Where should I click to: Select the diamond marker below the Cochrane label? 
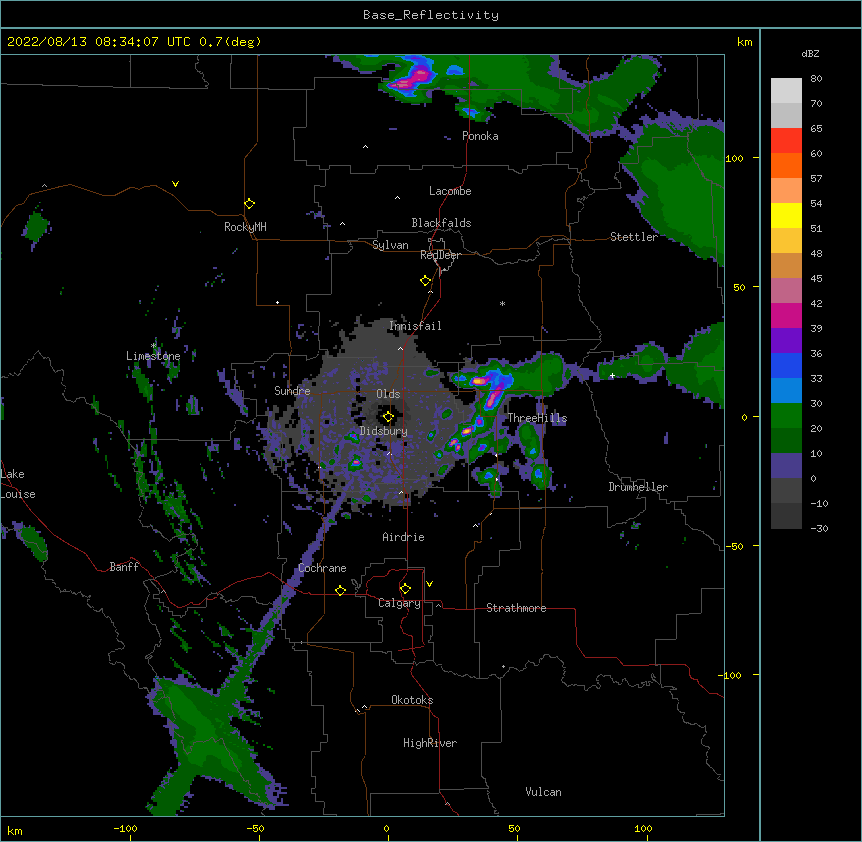coord(340,590)
